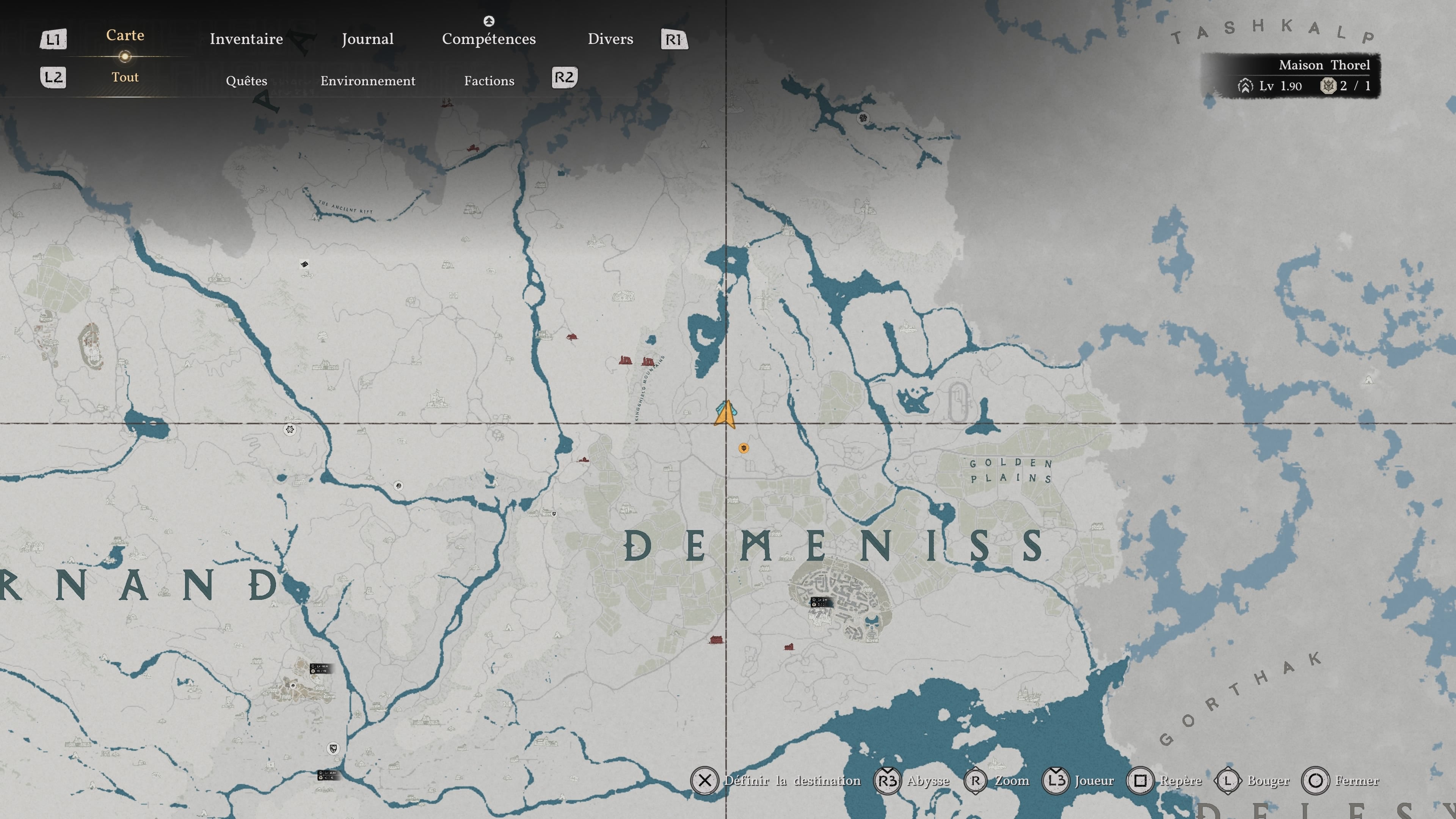Click the L1 shoulder button icon

coord(53,39)
